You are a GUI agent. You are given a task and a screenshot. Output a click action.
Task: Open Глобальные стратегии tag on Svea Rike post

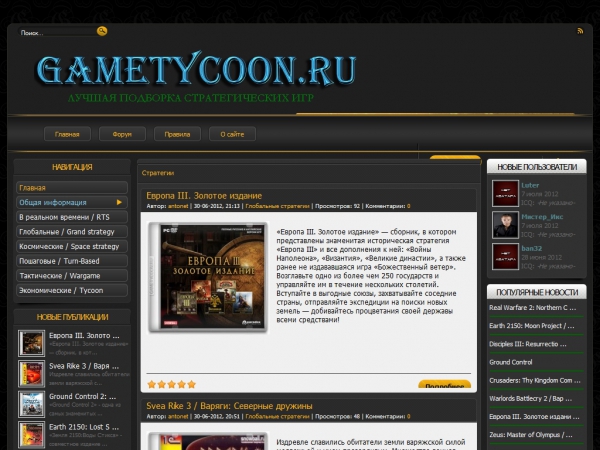[x=277, y=416]
